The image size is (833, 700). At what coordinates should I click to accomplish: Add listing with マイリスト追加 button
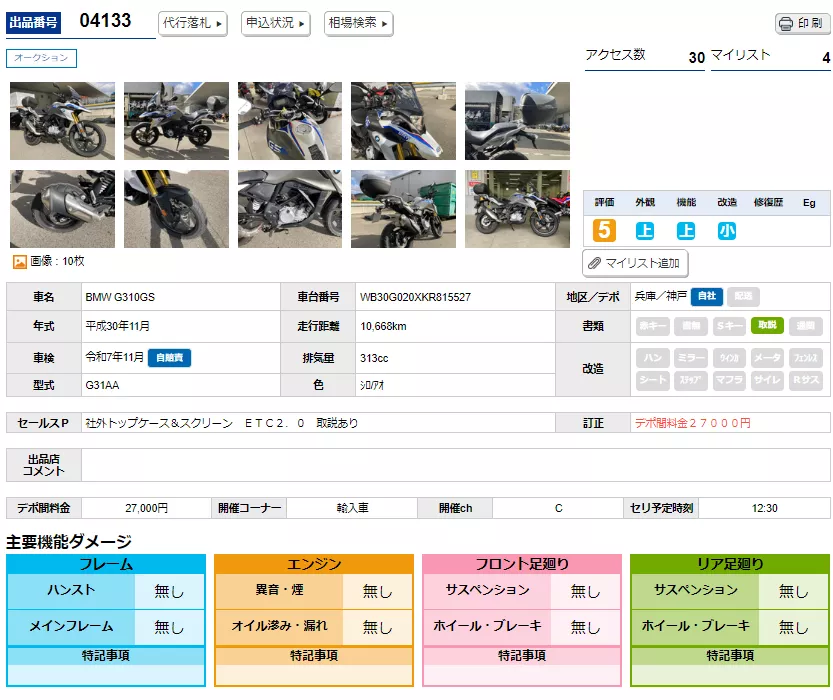[635, 263]
